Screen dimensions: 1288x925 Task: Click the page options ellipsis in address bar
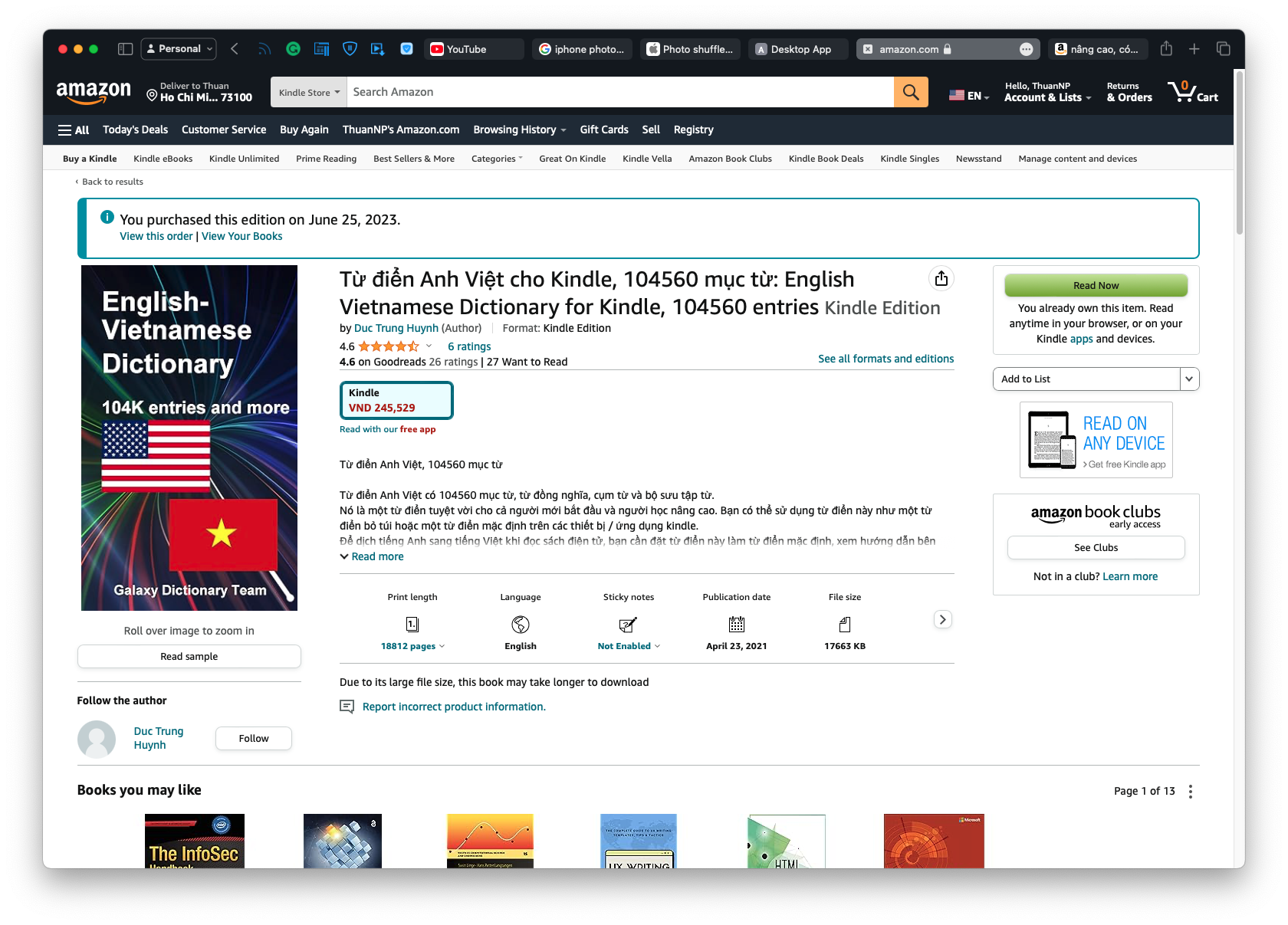1026,49
